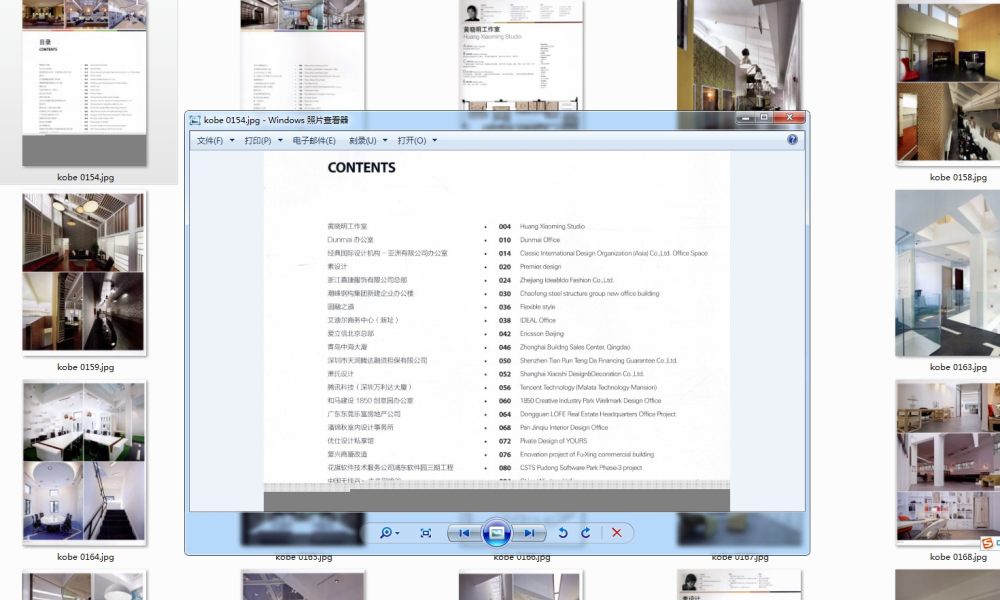This screenshot has width=1000, height=600.
Task: Maximize the Photo Viewer window
Action: [764, 118]
